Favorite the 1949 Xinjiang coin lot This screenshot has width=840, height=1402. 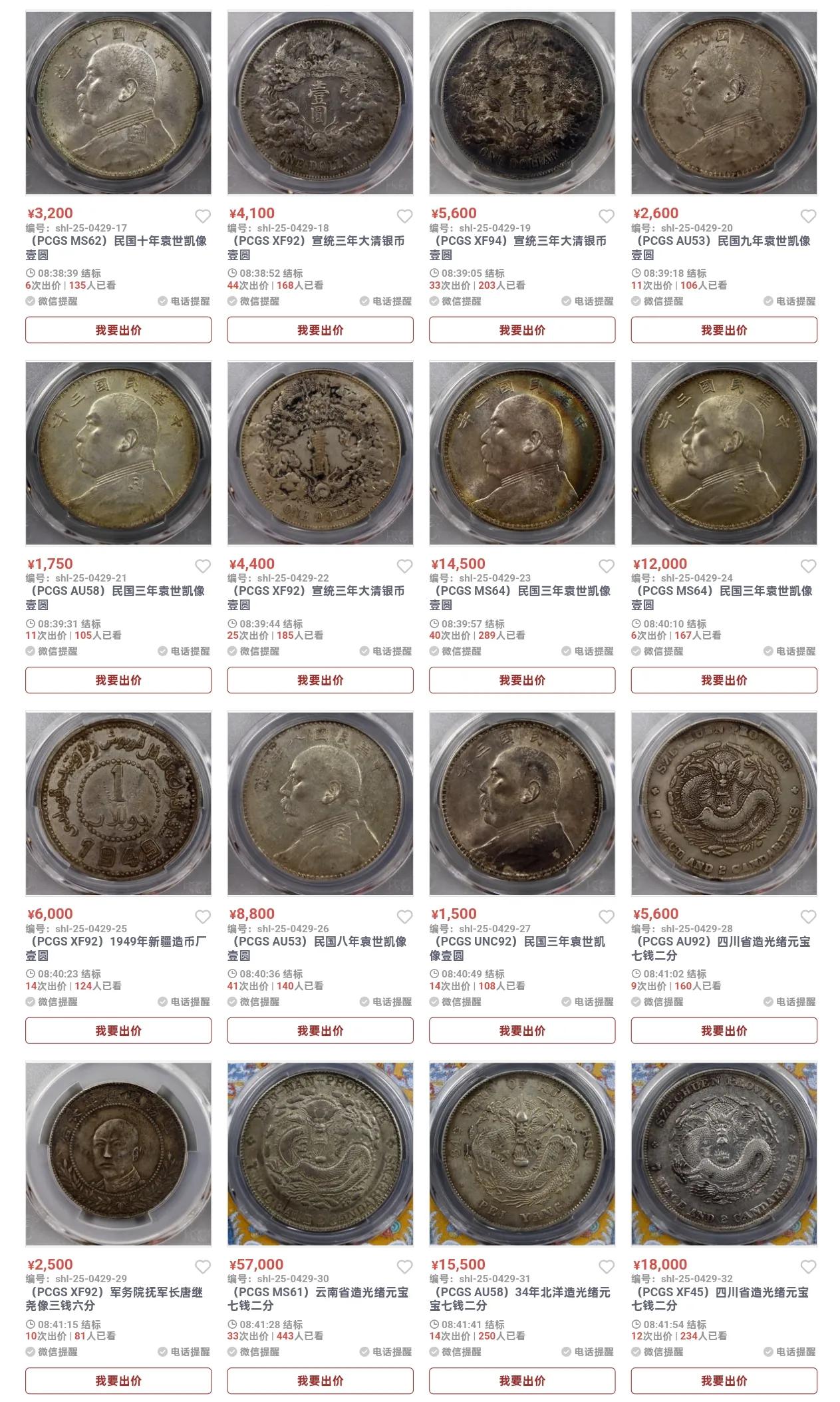pos(203,917)
